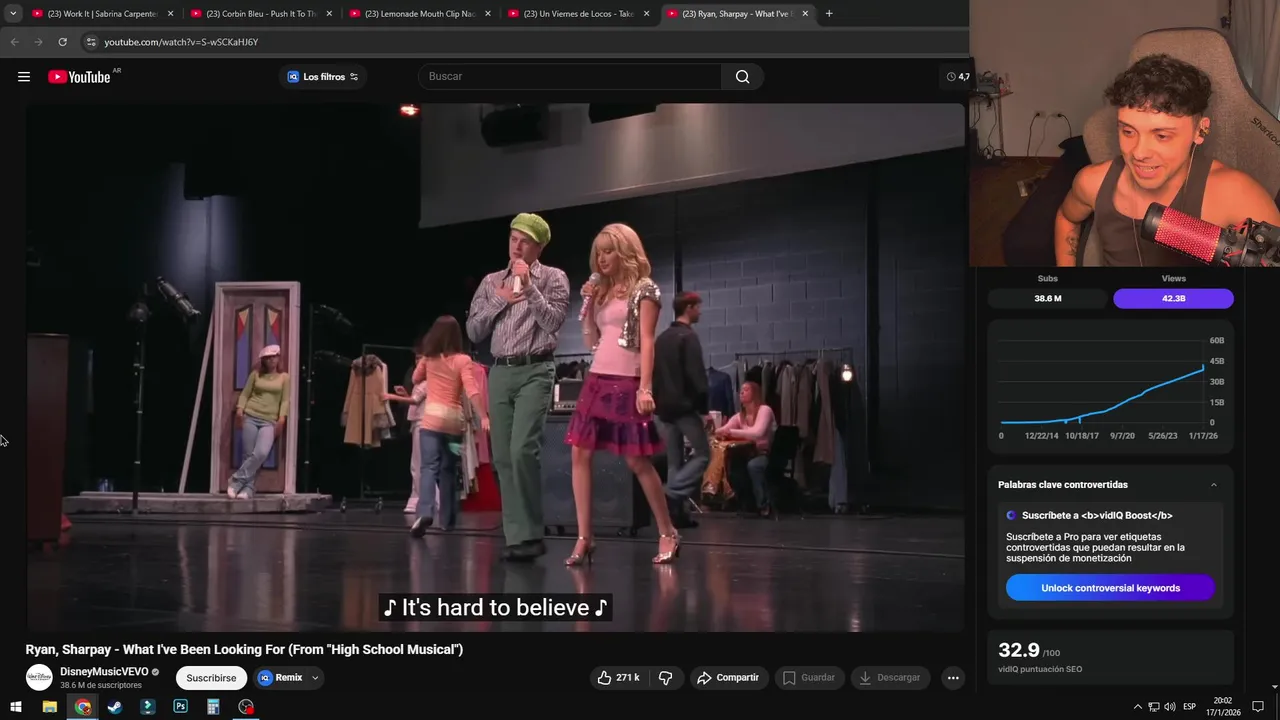Go to the YouTube home logo
1280x720 pixels.
pyautogui.click(x=80, y=77)
